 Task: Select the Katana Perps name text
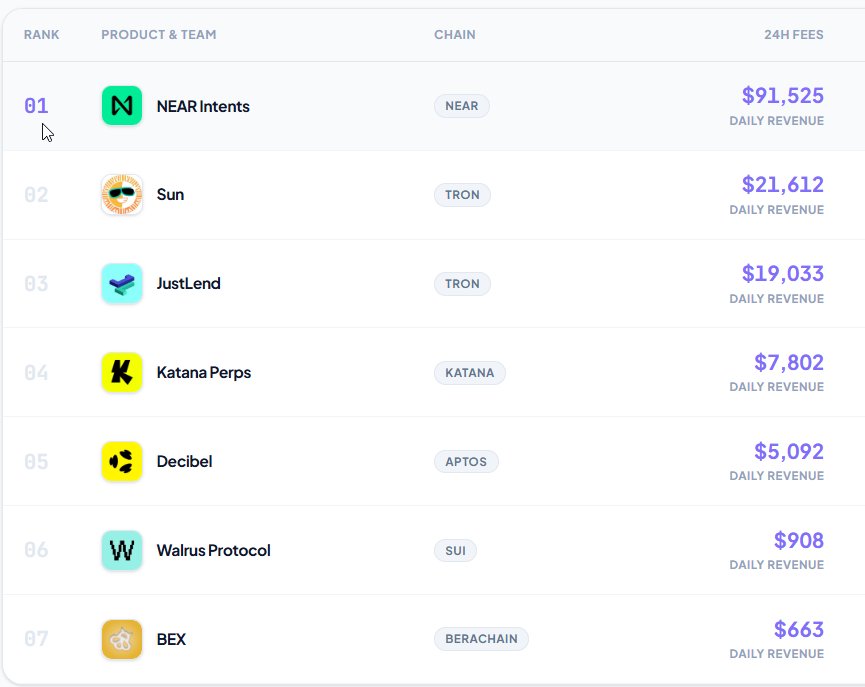pyautogui.click(x=204, y=373)
